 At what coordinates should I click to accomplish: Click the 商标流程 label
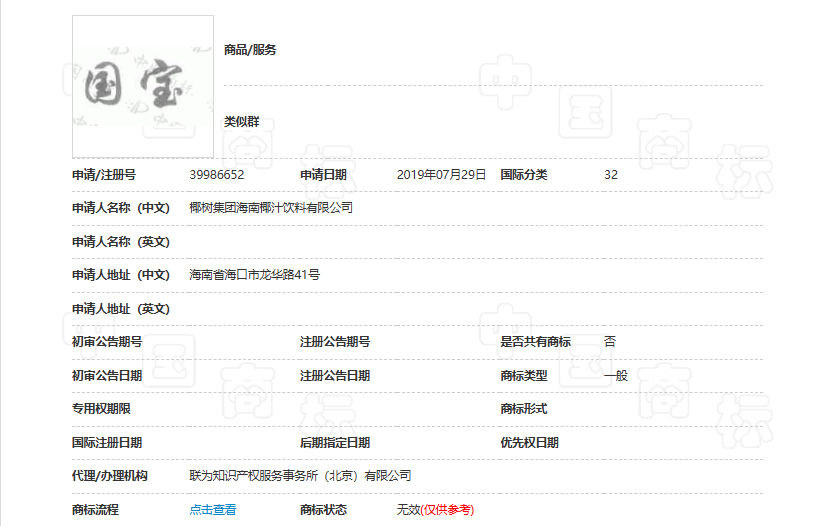(95, 509)
